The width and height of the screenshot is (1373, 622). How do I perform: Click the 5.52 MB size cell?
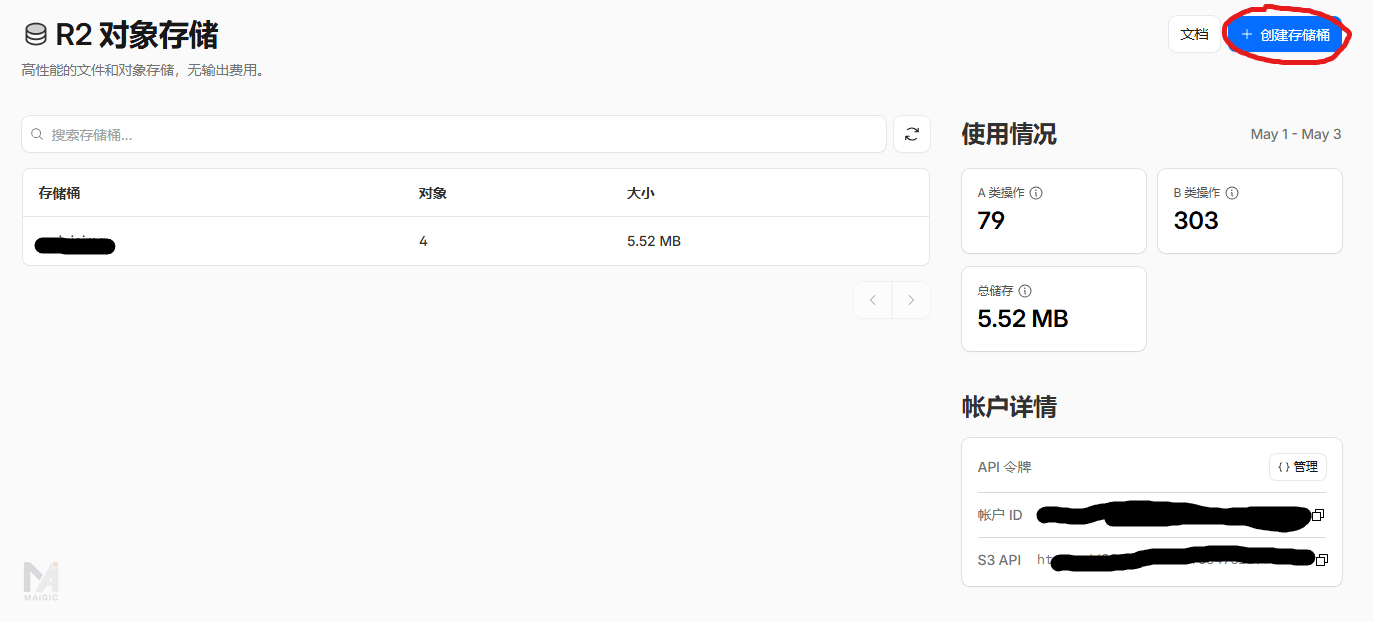tap(654, 241)
